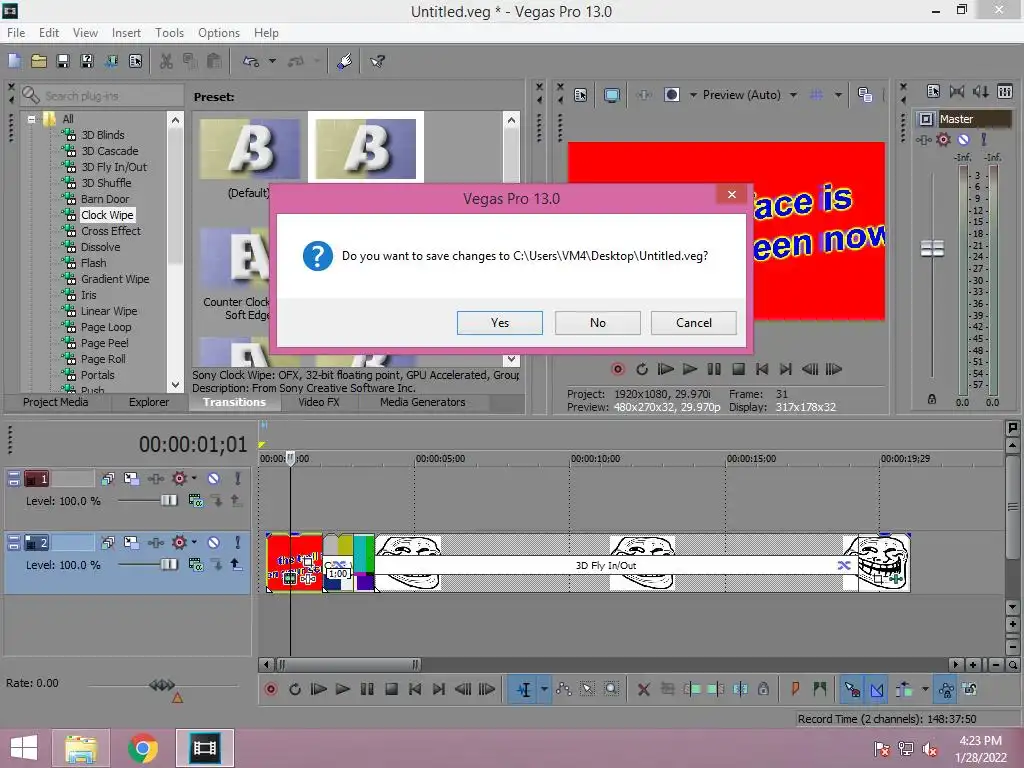This screenshot has width=1024, height=768.
Task: Select the Page Peel transition
Action: click(x=104, y=343)
